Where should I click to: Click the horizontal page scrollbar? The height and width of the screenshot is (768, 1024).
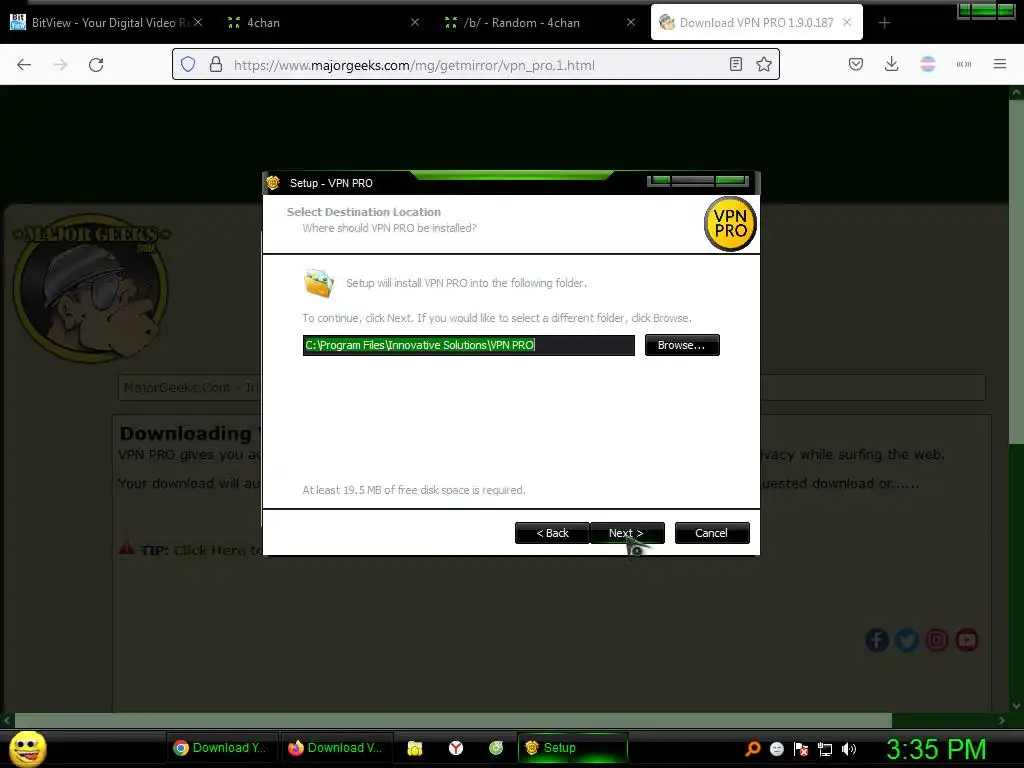453,720
